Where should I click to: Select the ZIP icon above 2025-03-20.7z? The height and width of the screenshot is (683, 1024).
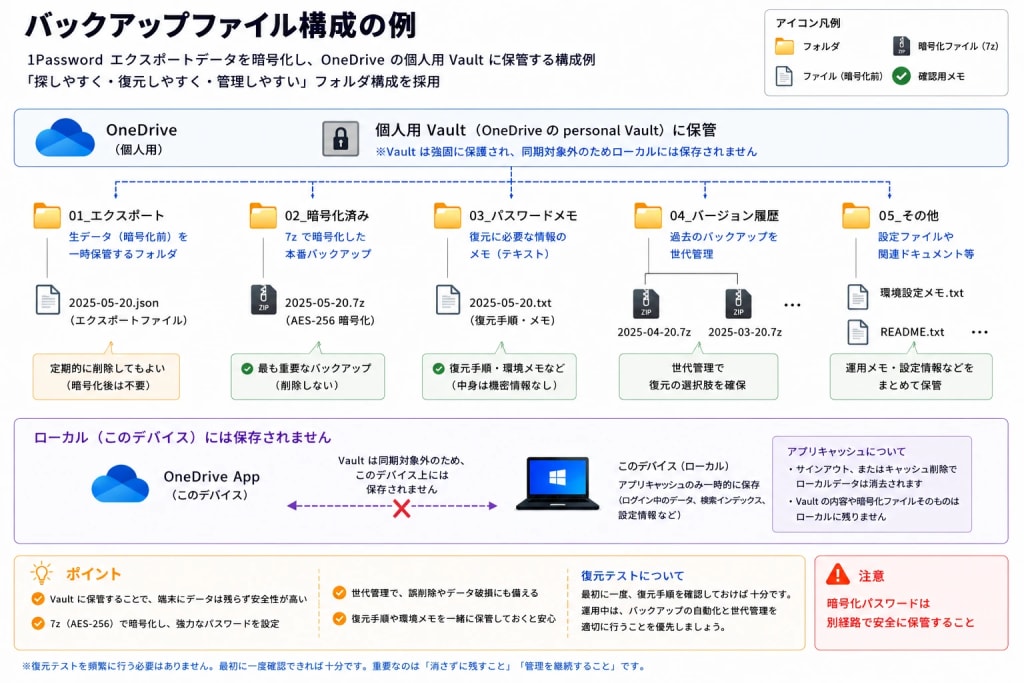tap(738, 304)
